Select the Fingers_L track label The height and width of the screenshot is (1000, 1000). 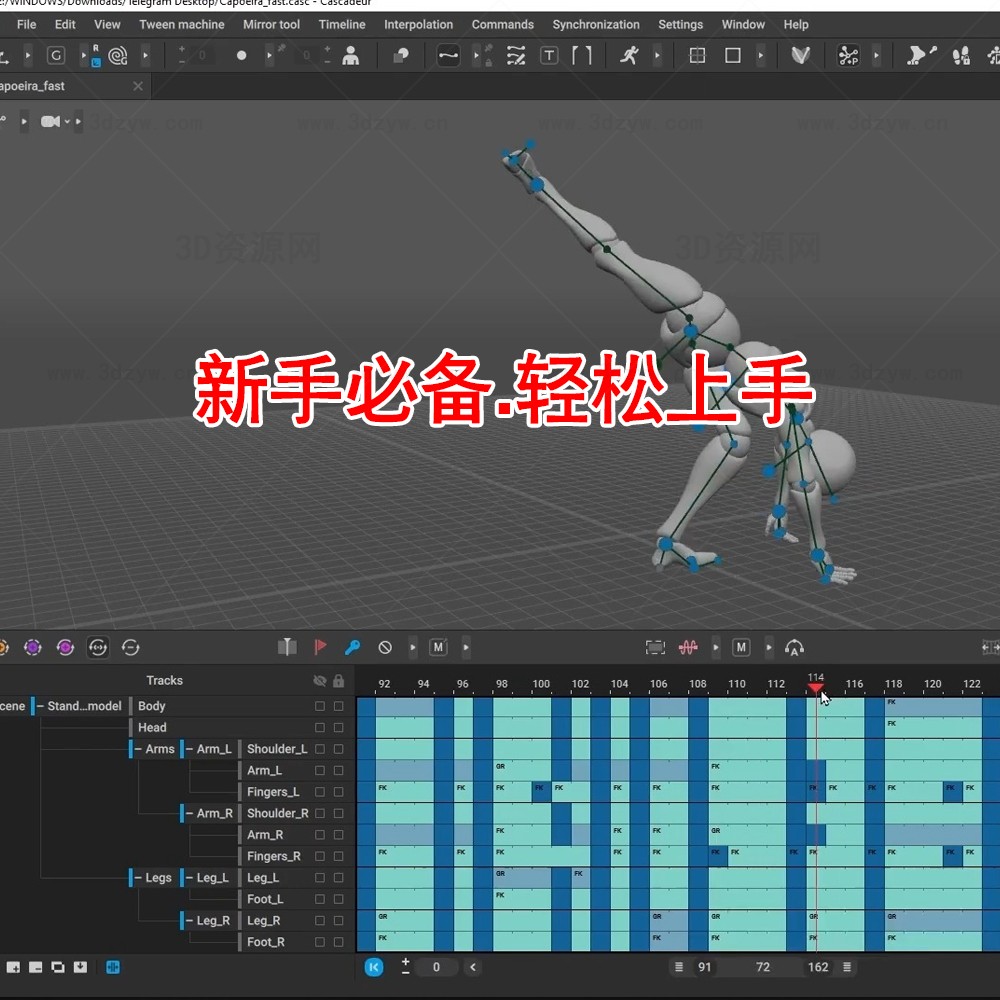tap(273, 792)
